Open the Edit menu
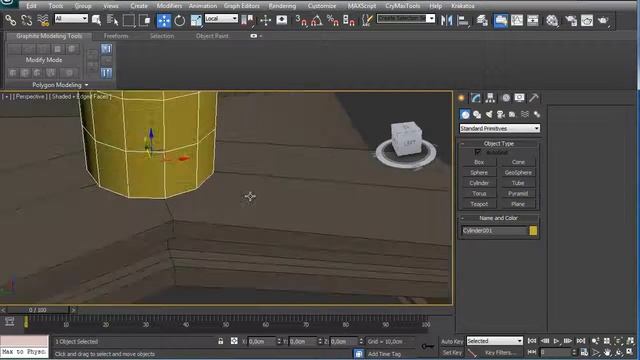640x360 pixels. [31, 6]
